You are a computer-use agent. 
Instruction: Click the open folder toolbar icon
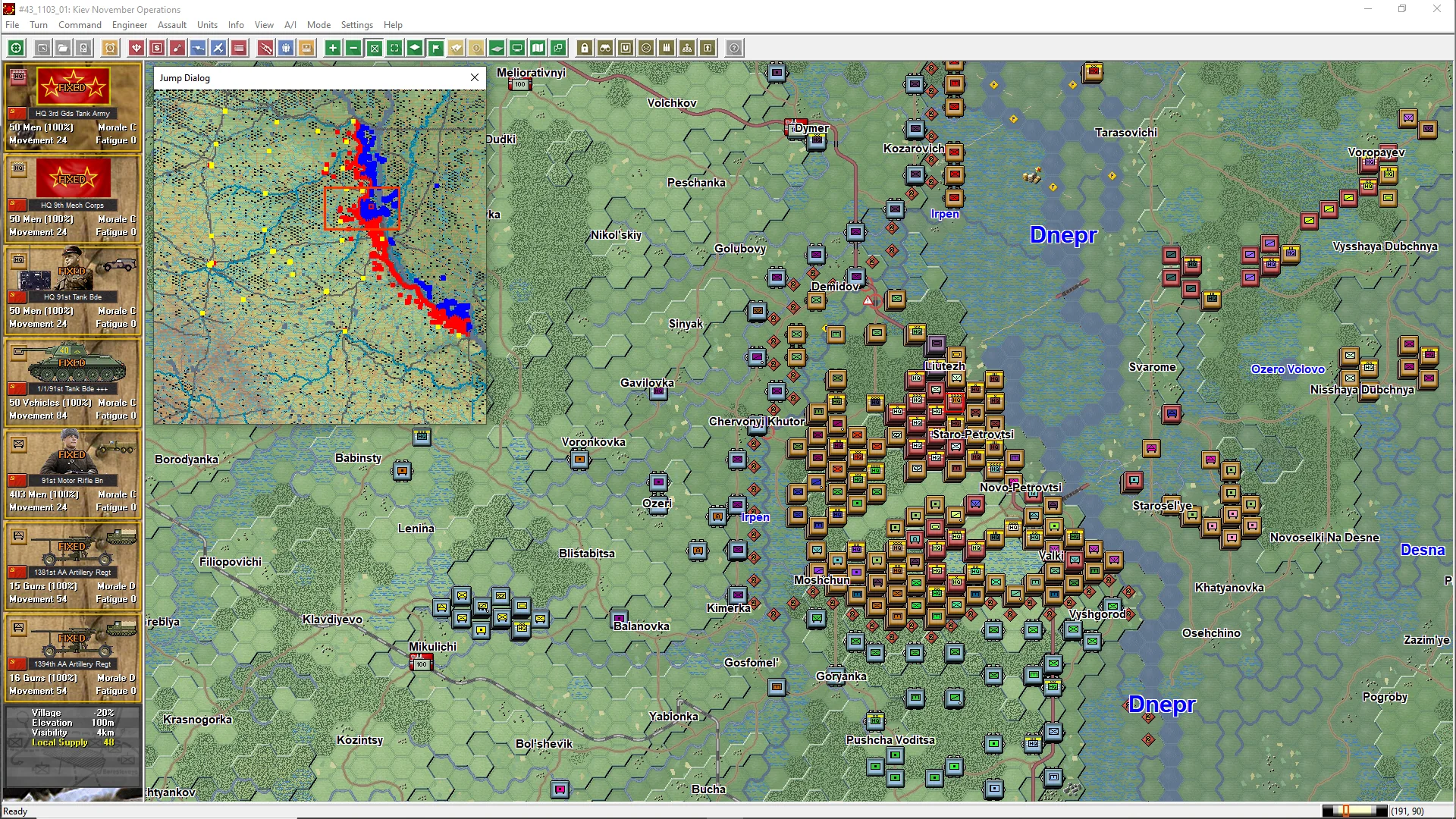tap(63, 48)
